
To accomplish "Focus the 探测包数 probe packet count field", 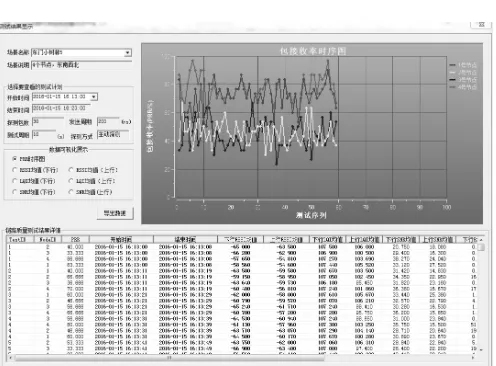I will click(48, 122).
